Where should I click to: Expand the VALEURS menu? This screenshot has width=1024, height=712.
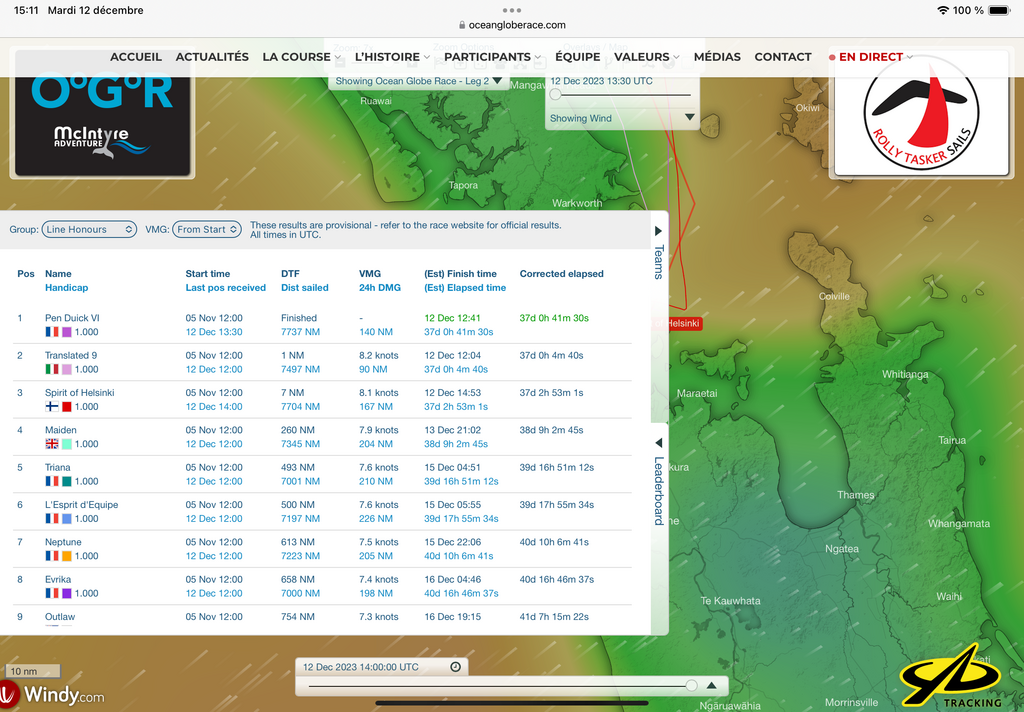tap(647, 57)
